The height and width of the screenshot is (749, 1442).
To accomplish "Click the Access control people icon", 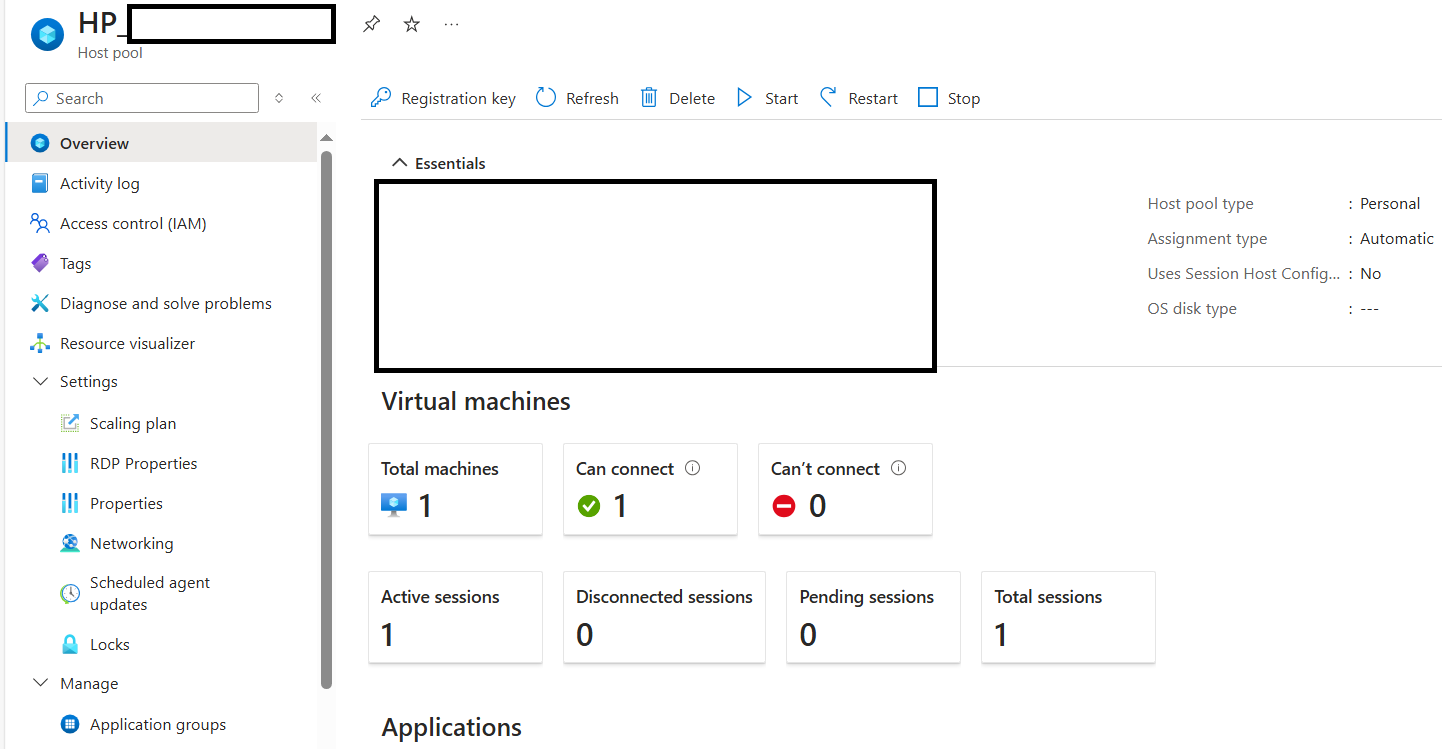I will click(x=40, y=223).
